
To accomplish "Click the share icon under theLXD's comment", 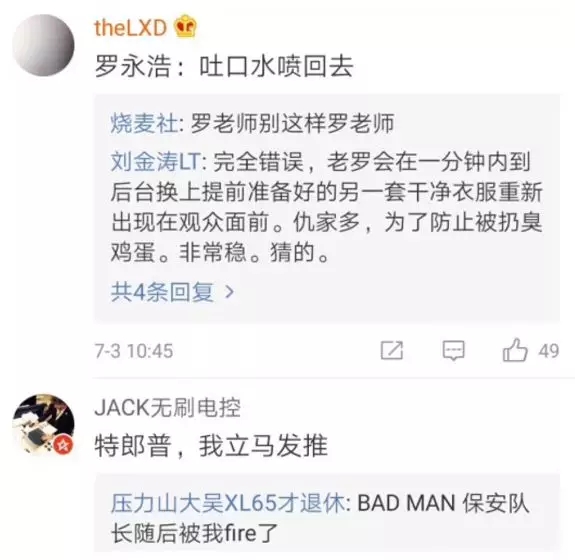I will (x=392, y=350).
